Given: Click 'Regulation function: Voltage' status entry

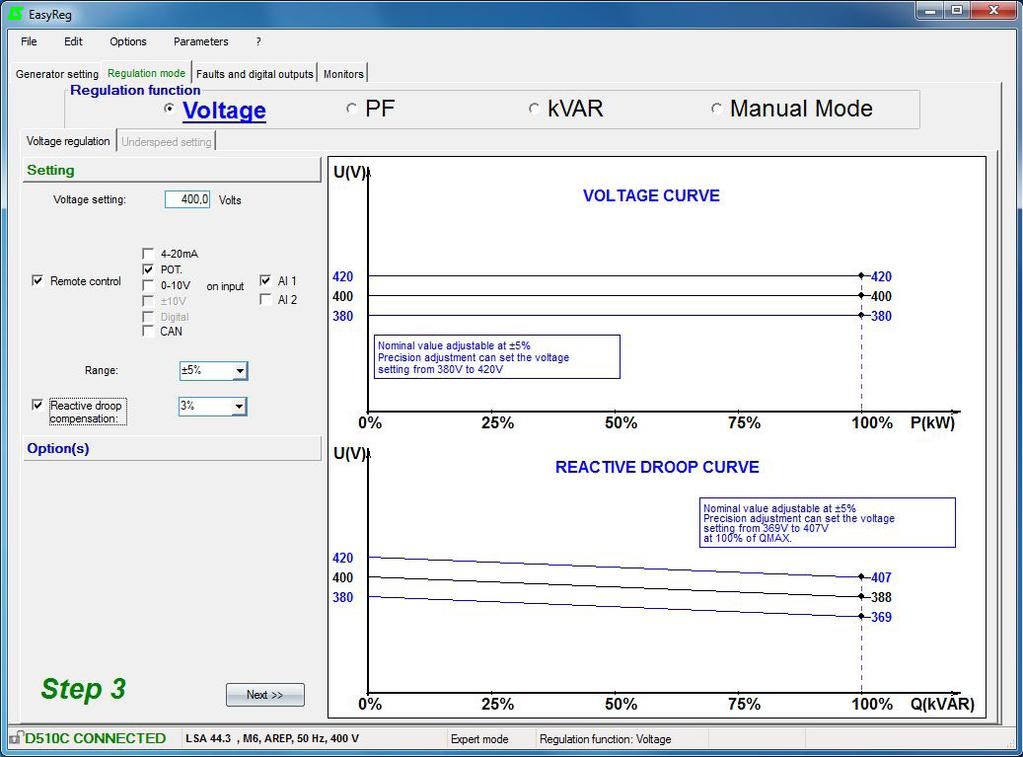Looking at the screenshot, I should pyautogui.click(x=605, y=739).
